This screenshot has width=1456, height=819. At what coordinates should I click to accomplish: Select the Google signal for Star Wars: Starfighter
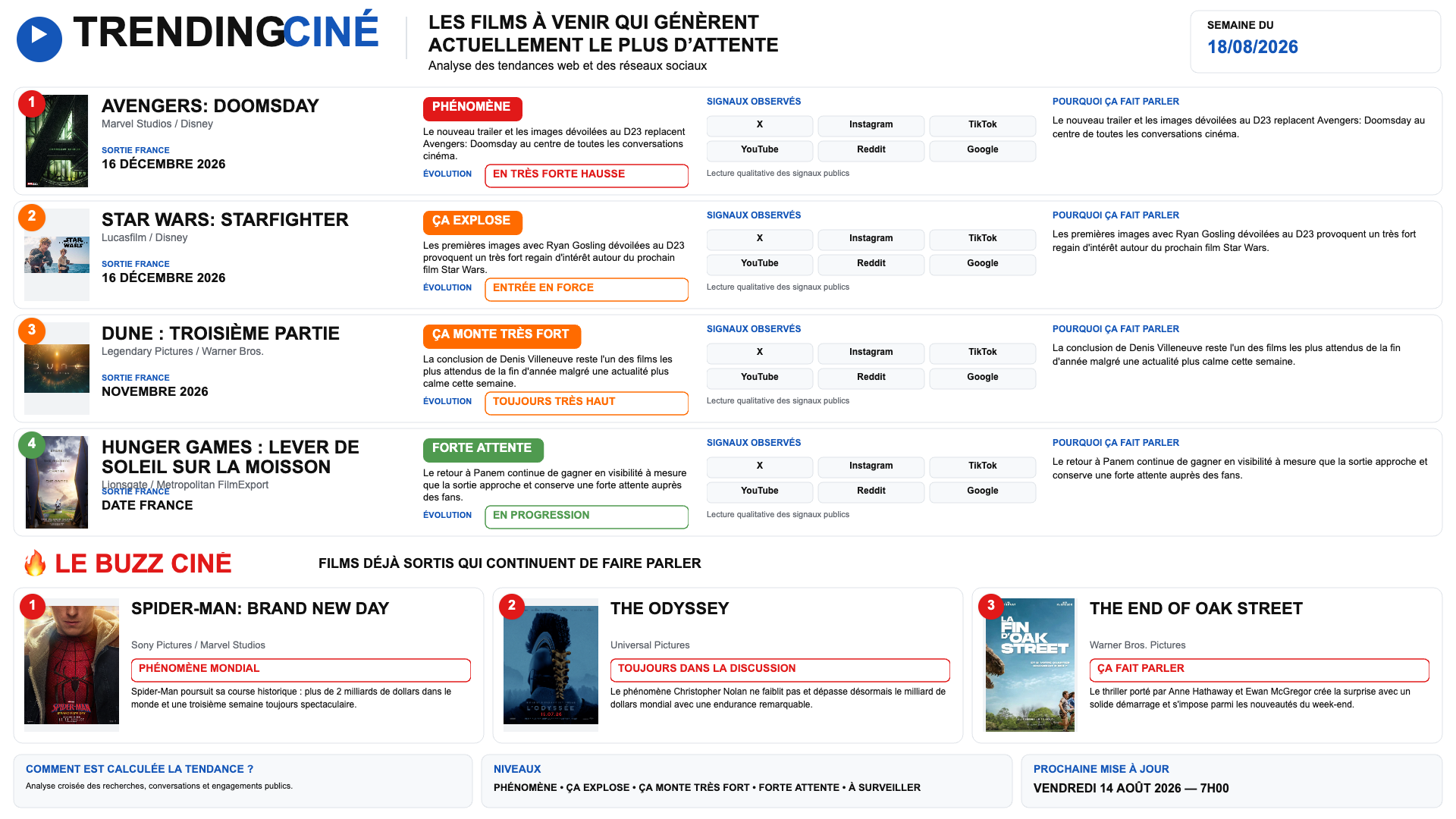(983, 264)
